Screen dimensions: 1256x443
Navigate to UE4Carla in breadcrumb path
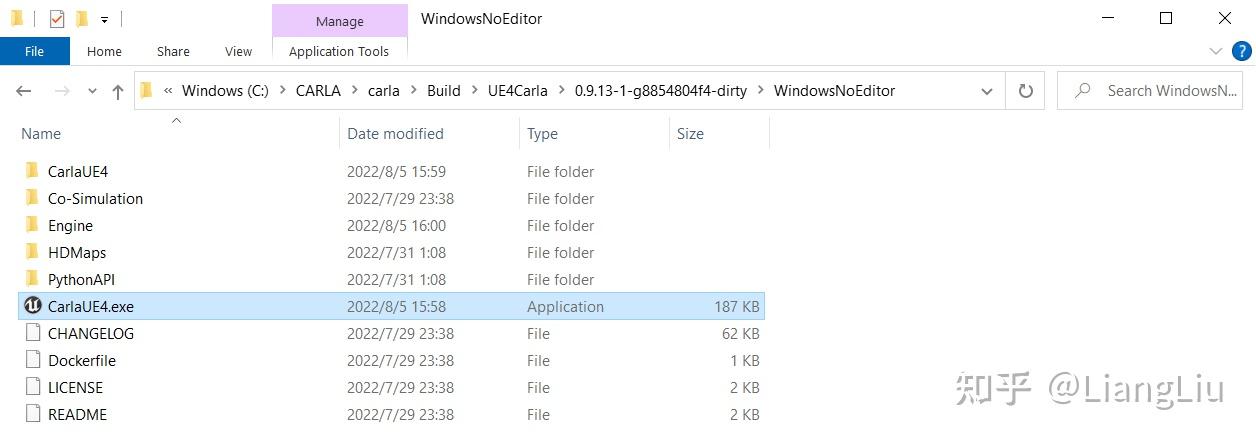(x=517, y=91)
